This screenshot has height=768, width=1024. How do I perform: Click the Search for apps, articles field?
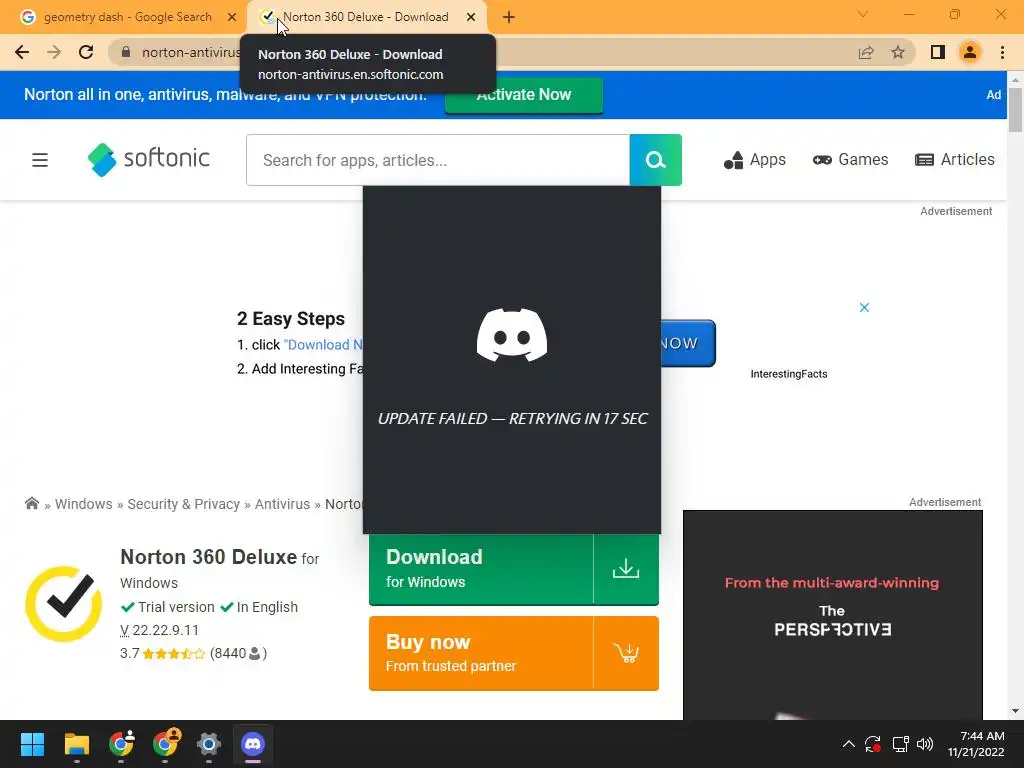coord(438,160)
